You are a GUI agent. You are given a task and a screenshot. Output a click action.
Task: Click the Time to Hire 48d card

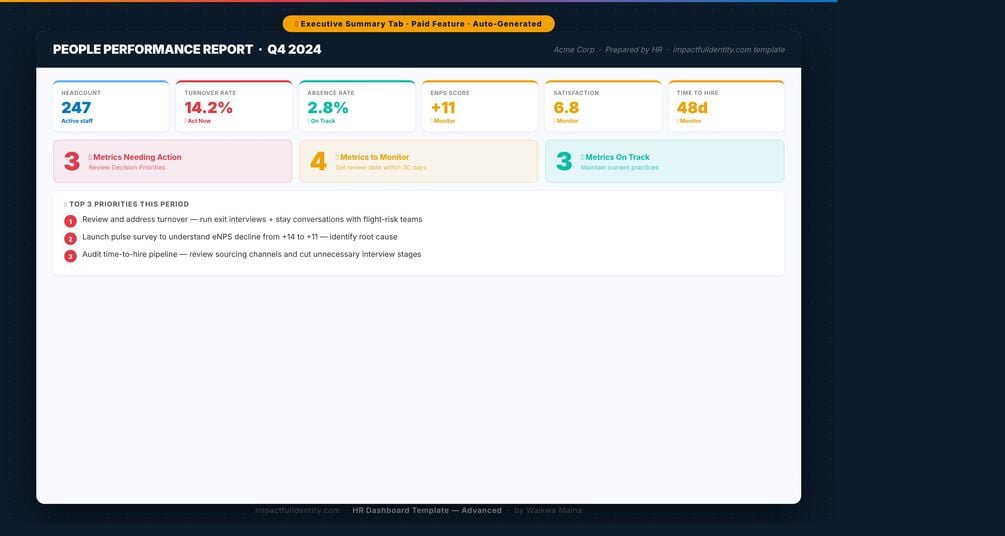pos(726,106)
